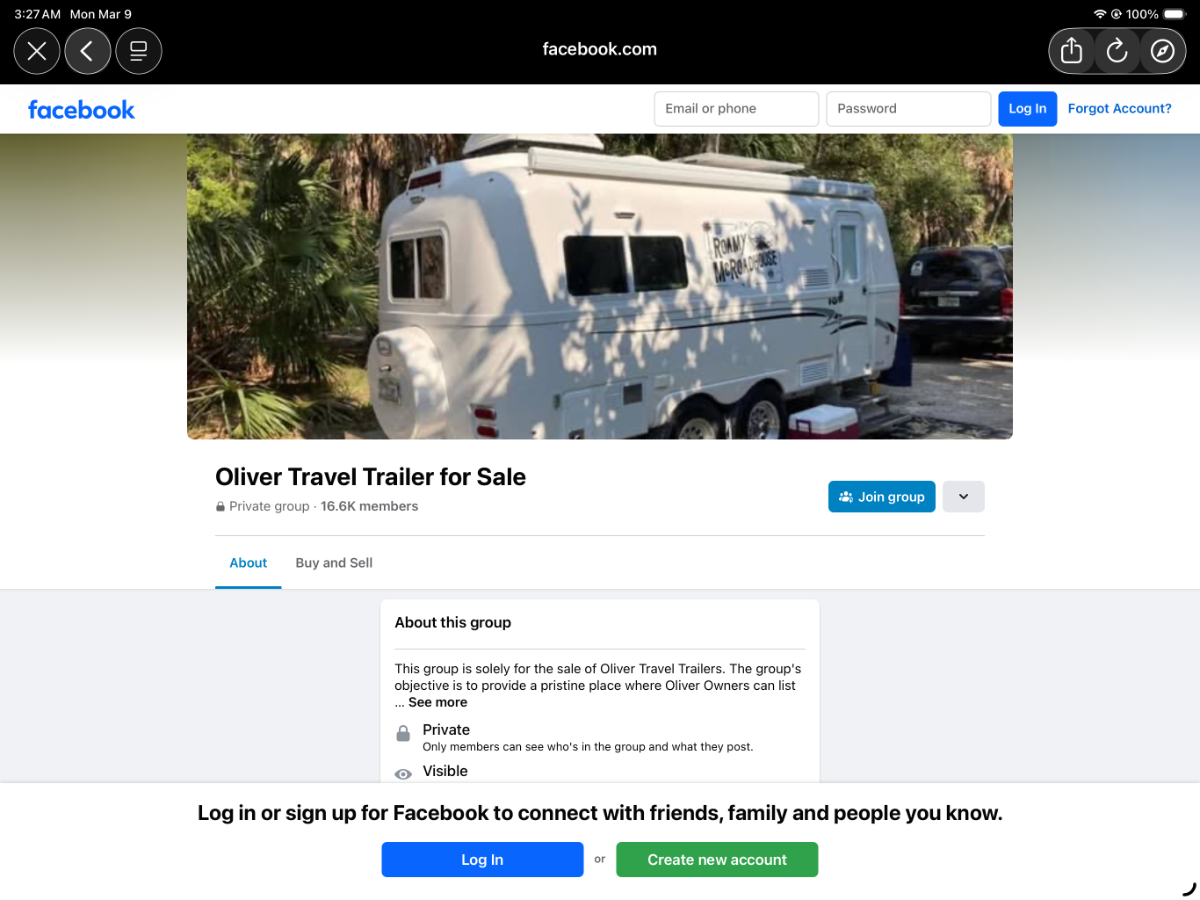
Task: Expand group description with See more
Action: [437, 702]
